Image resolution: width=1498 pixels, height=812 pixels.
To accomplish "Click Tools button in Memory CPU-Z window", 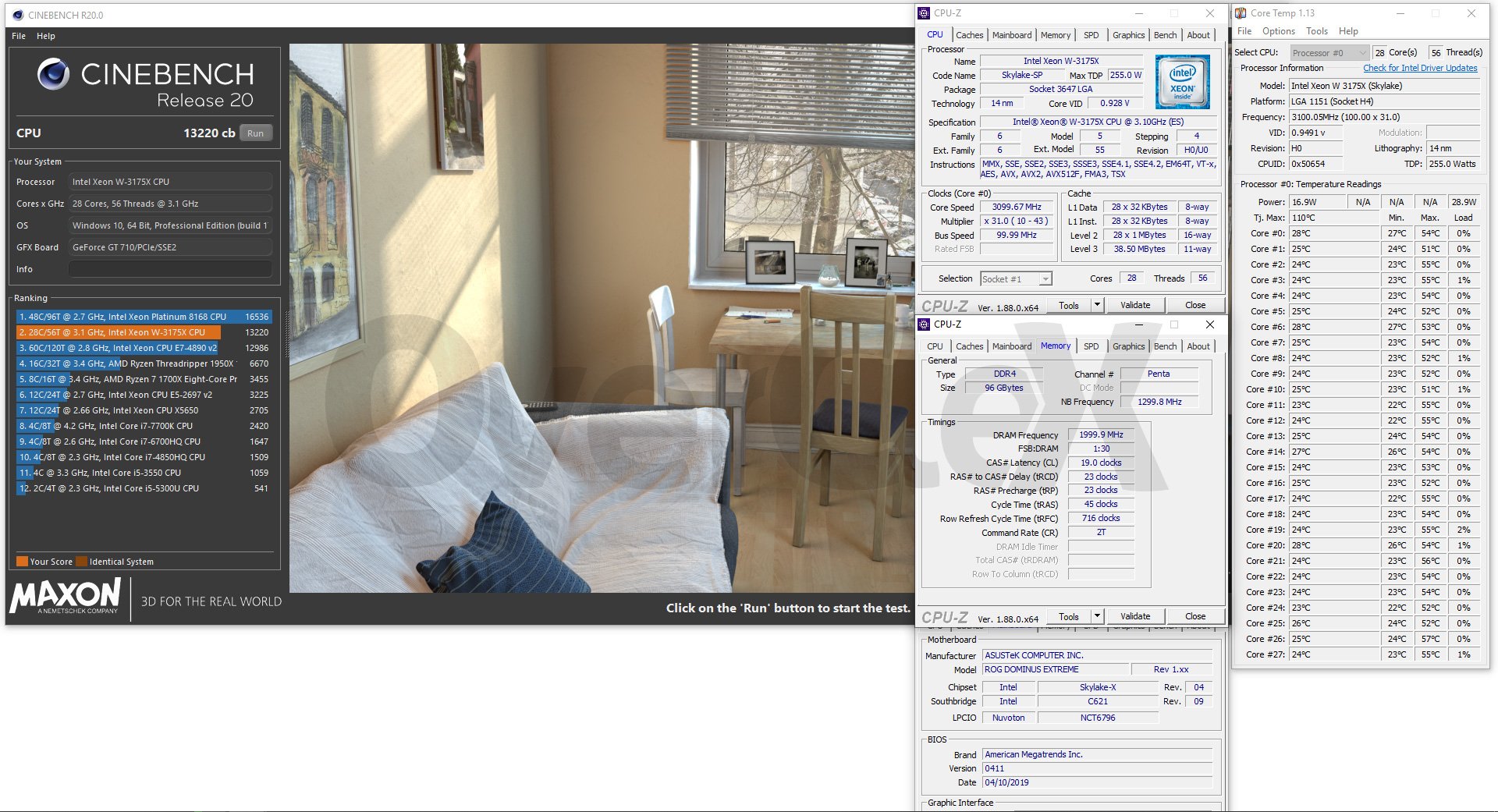I will pyautogui.click(x=1069, y=616).
